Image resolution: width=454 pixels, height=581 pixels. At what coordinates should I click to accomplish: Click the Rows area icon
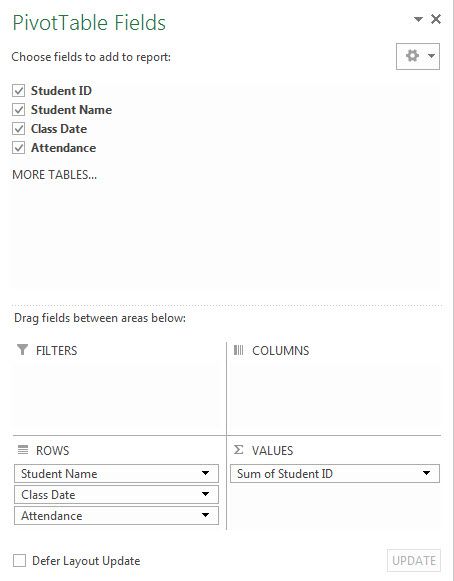click(23, 450)
